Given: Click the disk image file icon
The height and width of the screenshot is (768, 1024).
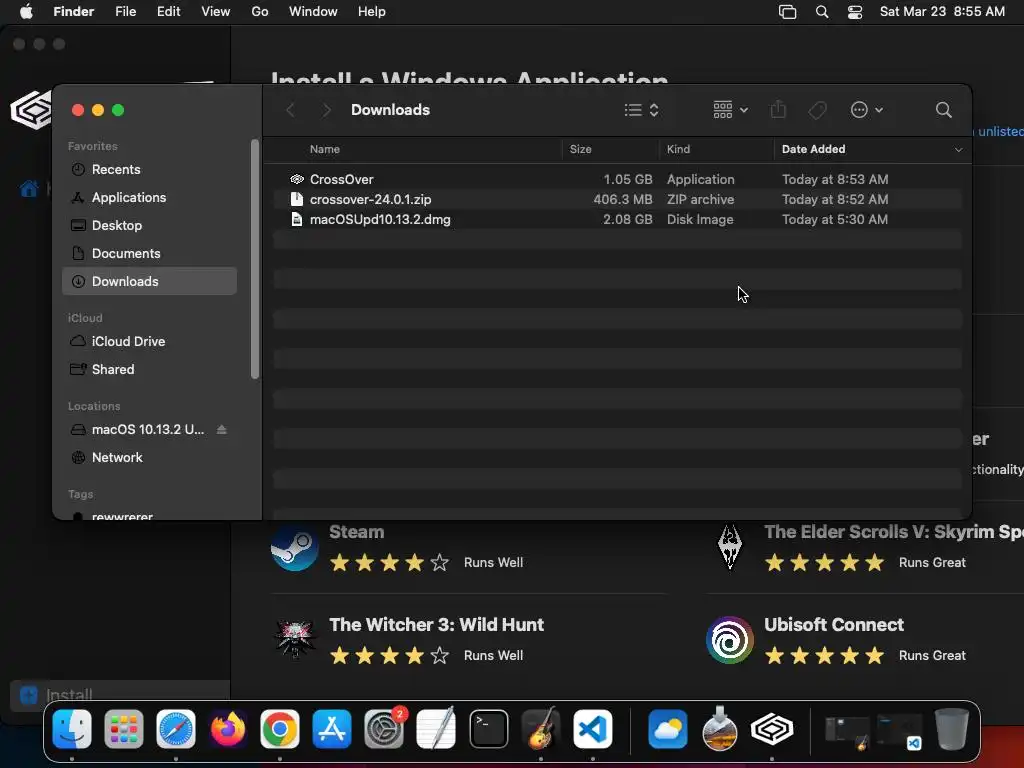Looking at the screenshot, I should click(296, 219).
